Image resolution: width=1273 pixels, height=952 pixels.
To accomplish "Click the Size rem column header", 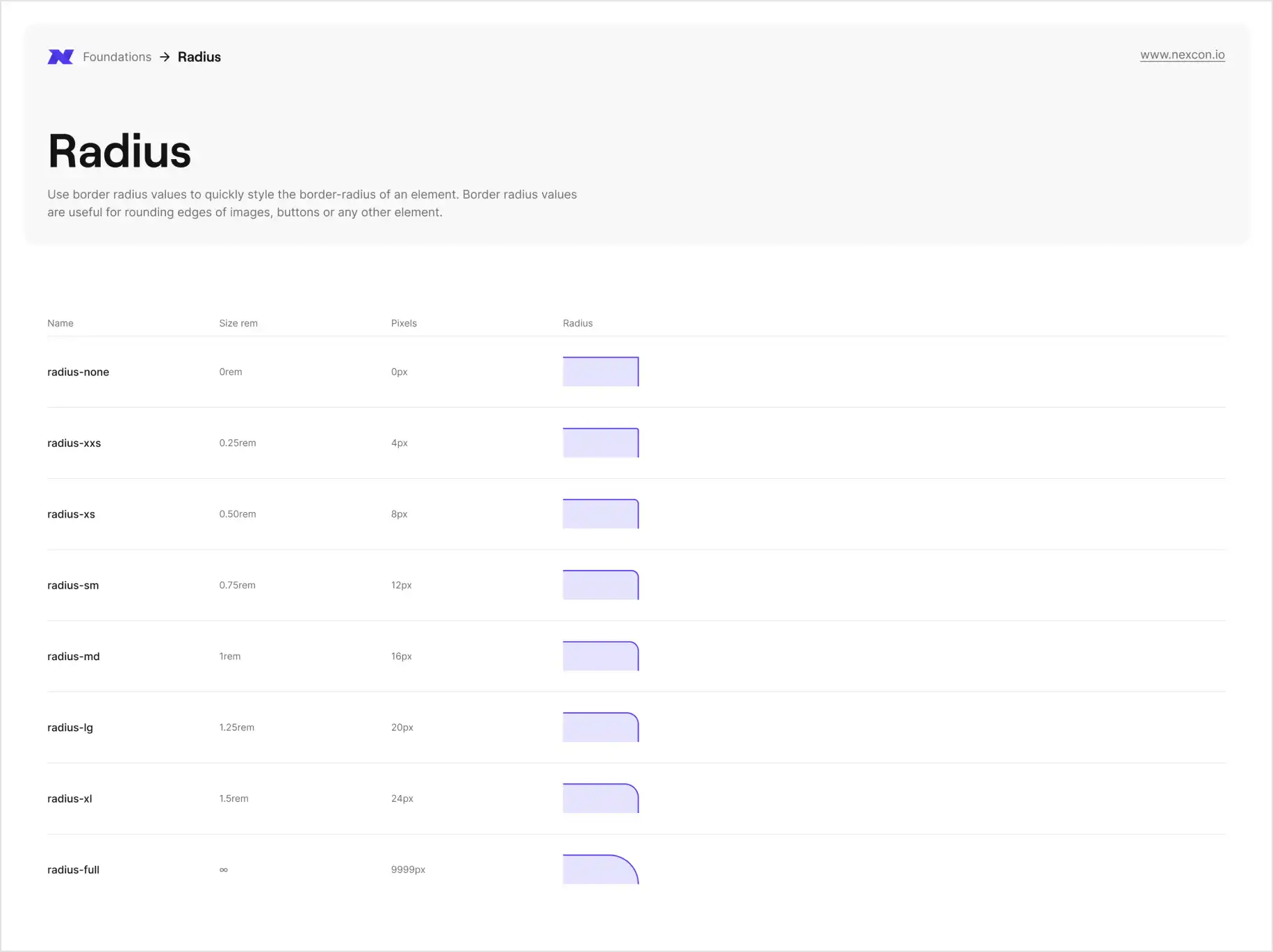I will pos(238,322).
